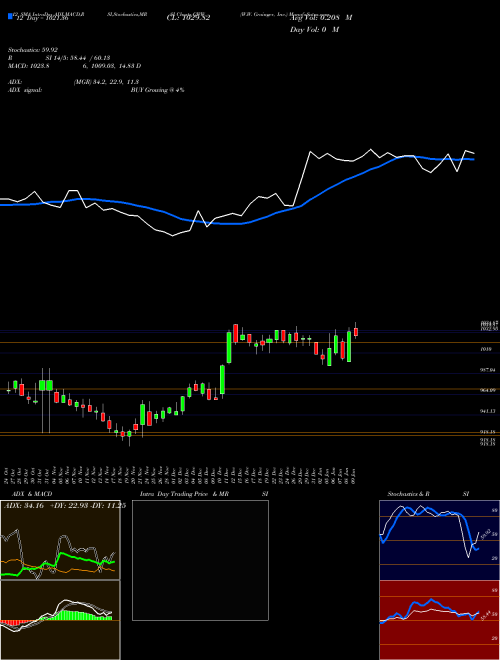Click the 59.92 value label in Stochastics panel

click(x=484, y=534)
